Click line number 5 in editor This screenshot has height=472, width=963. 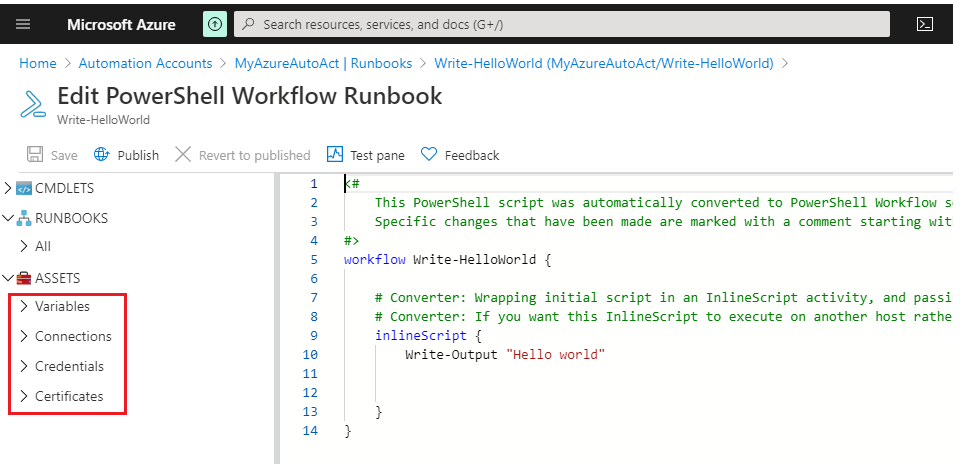[x=314, y=260]
